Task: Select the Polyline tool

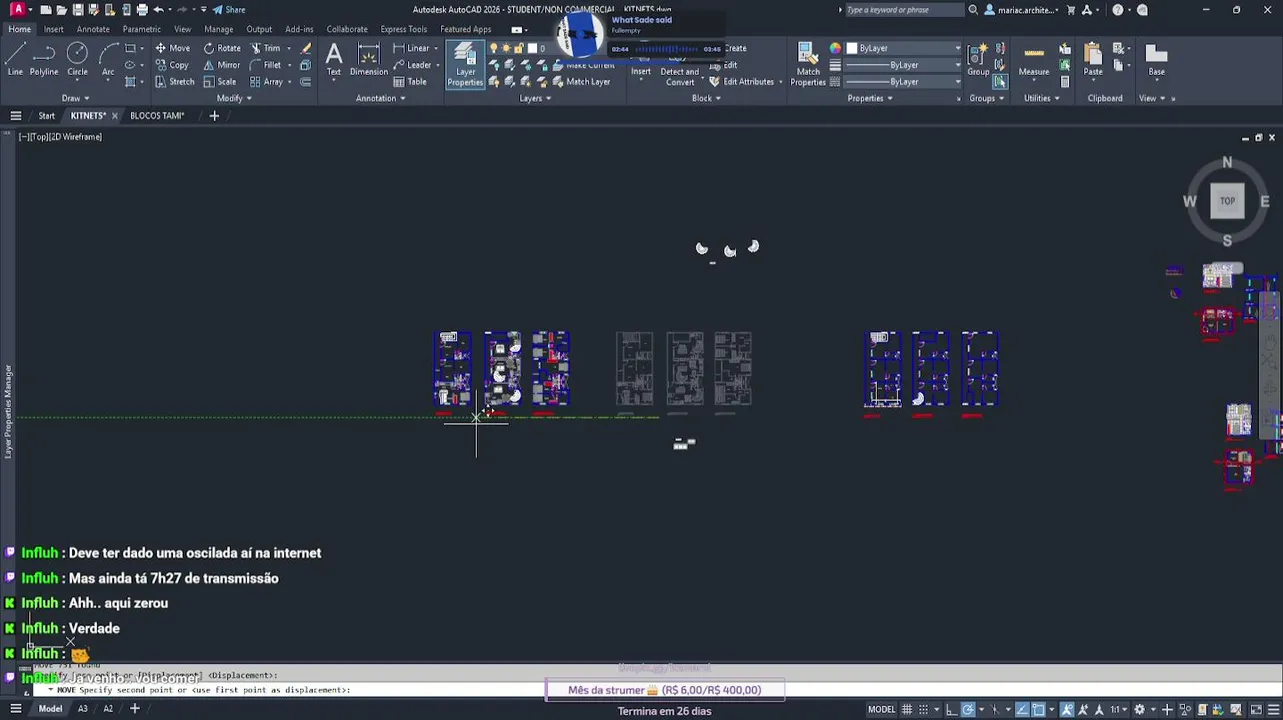Action: [x=44, y=60]
